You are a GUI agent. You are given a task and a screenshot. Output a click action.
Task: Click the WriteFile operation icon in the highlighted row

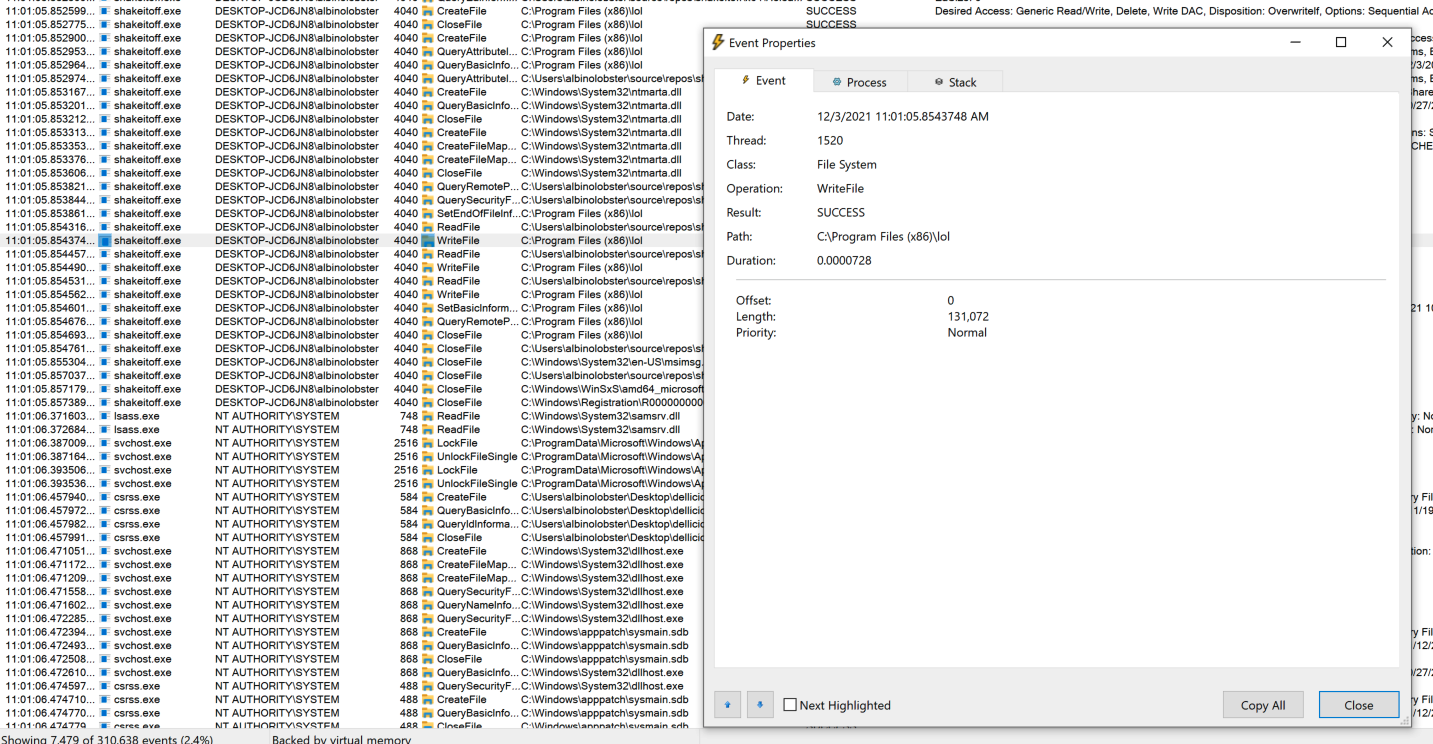coord(428,241)
